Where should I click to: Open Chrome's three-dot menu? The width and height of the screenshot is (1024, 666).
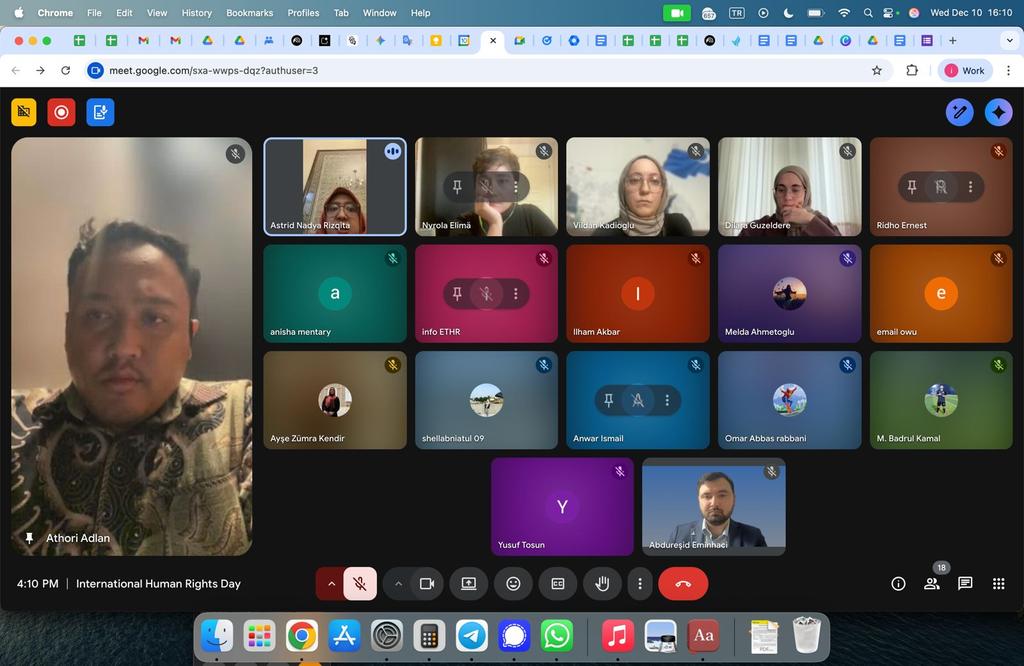[1008, 71]
